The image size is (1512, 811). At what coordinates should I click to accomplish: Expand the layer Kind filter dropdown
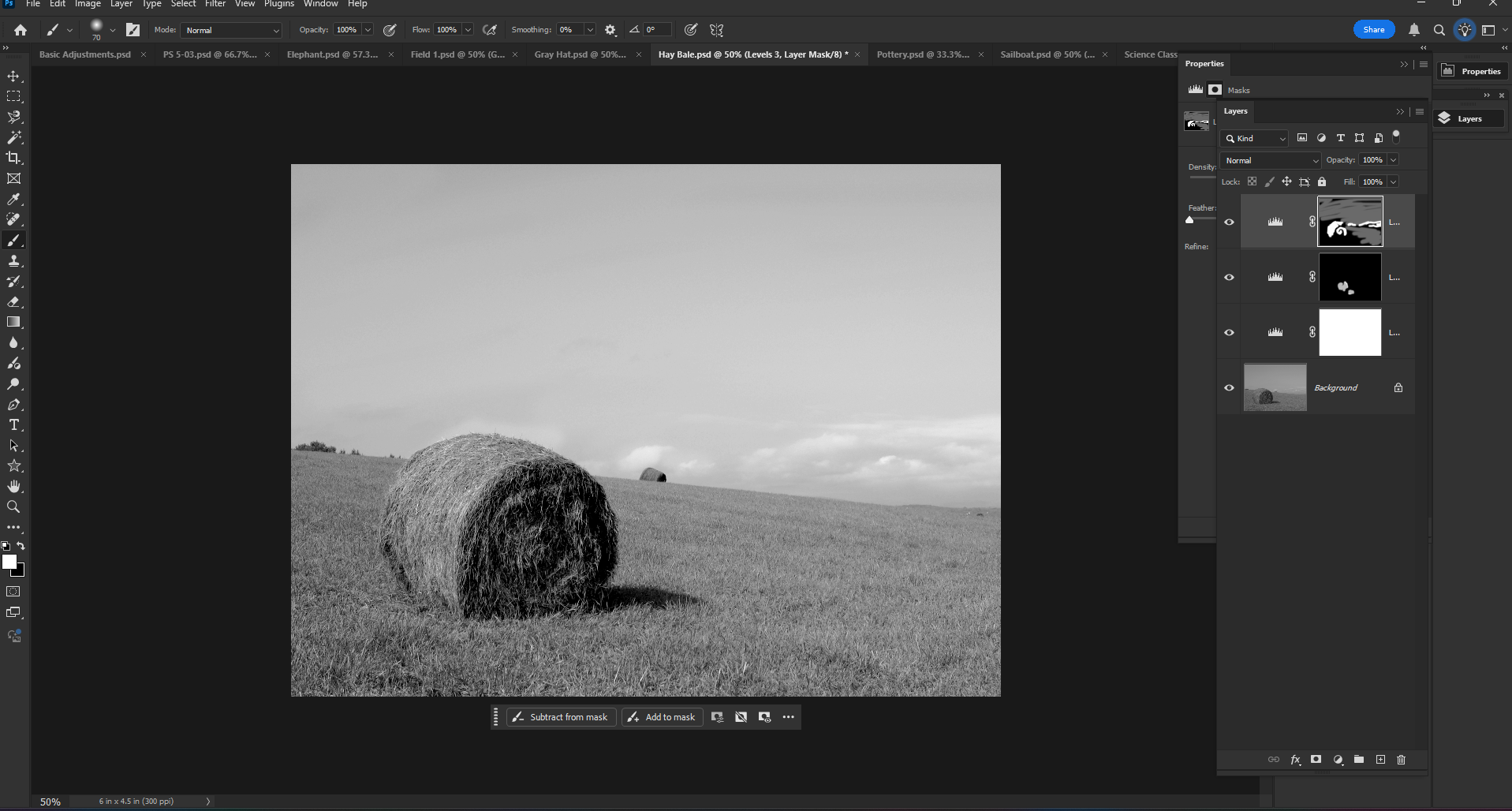(x=1254, y=138)
